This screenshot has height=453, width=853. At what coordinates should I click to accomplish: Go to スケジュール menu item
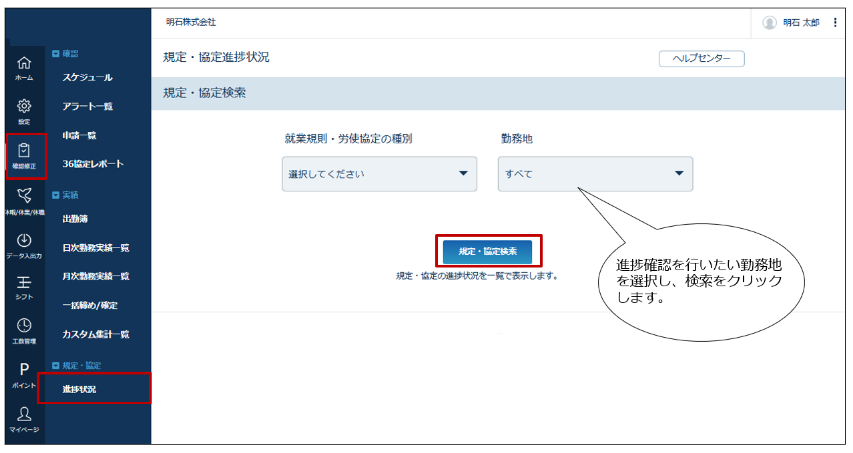click(88, 77)
